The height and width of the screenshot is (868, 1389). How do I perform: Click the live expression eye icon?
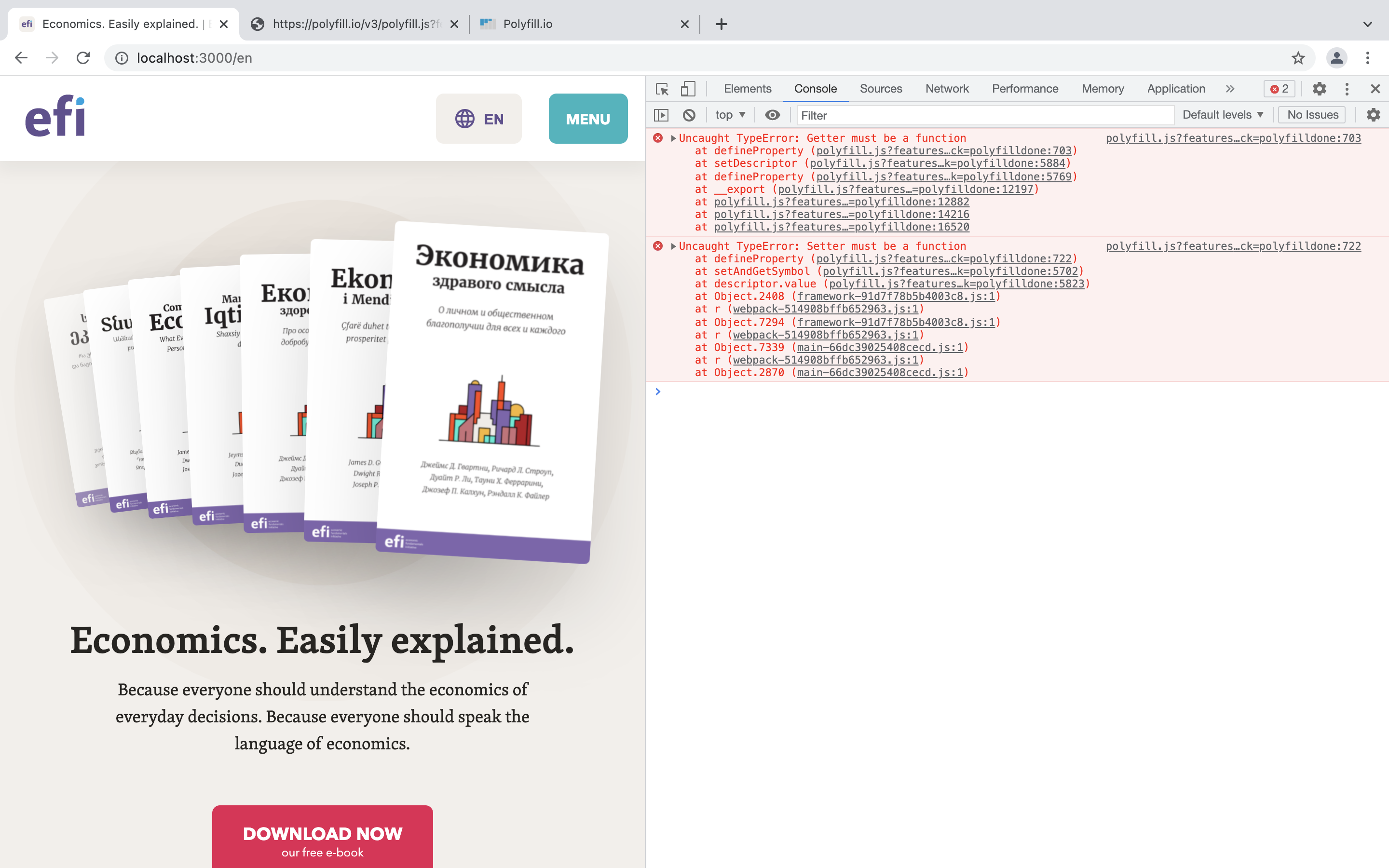tap(772, 115)
